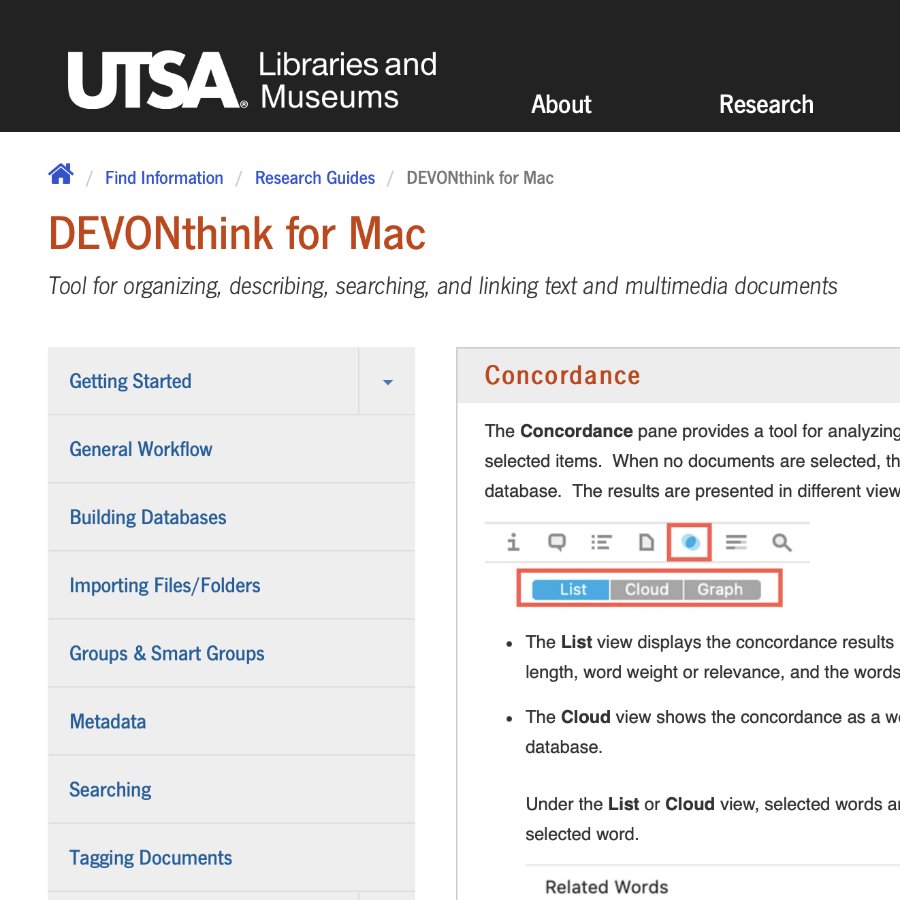Open the About menu
Screen dimensions: 900x900
tap(561, 104)
